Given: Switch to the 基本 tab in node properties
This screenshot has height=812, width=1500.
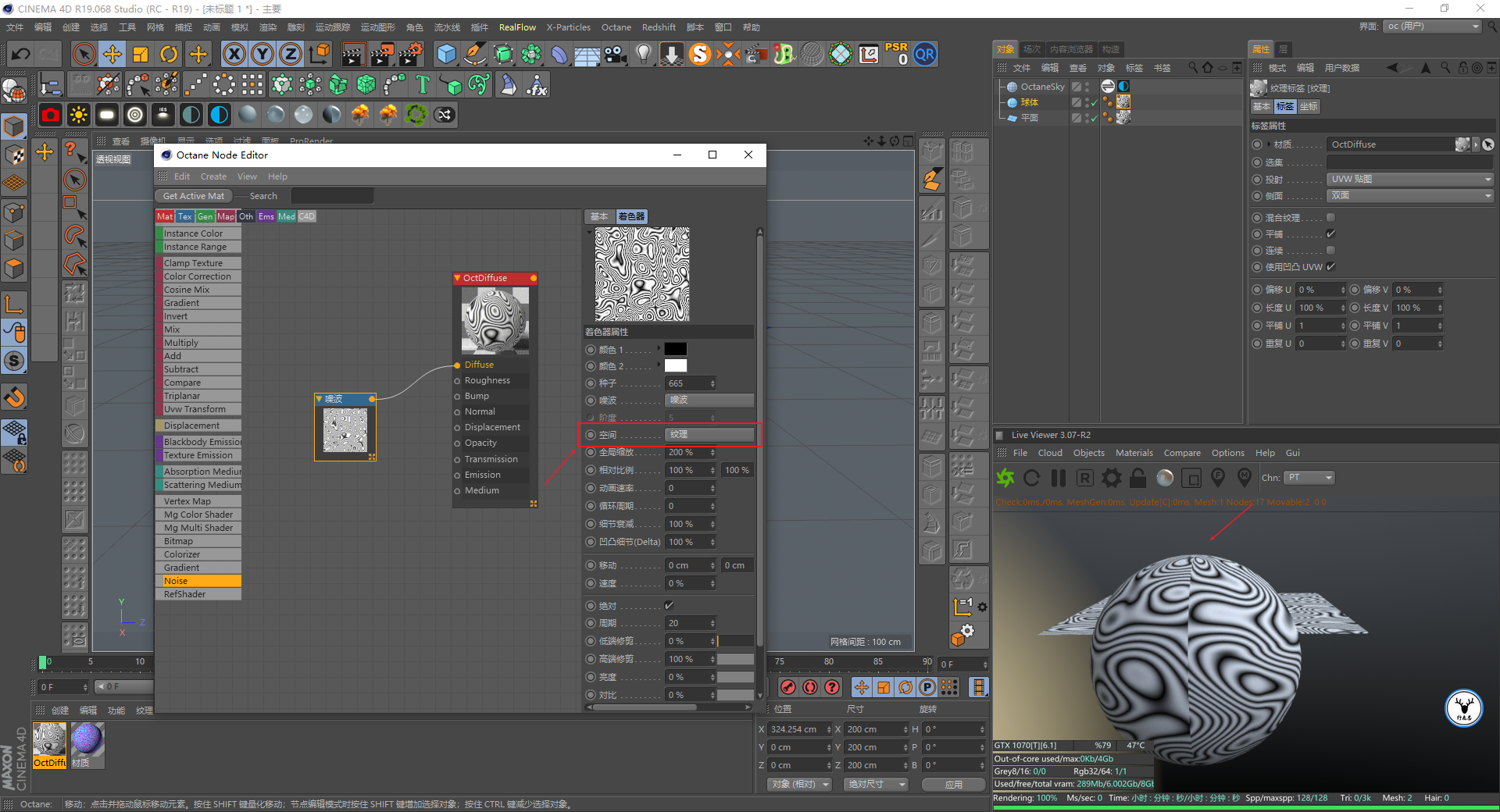Looking at the screenshot, I should pos(599,216).
